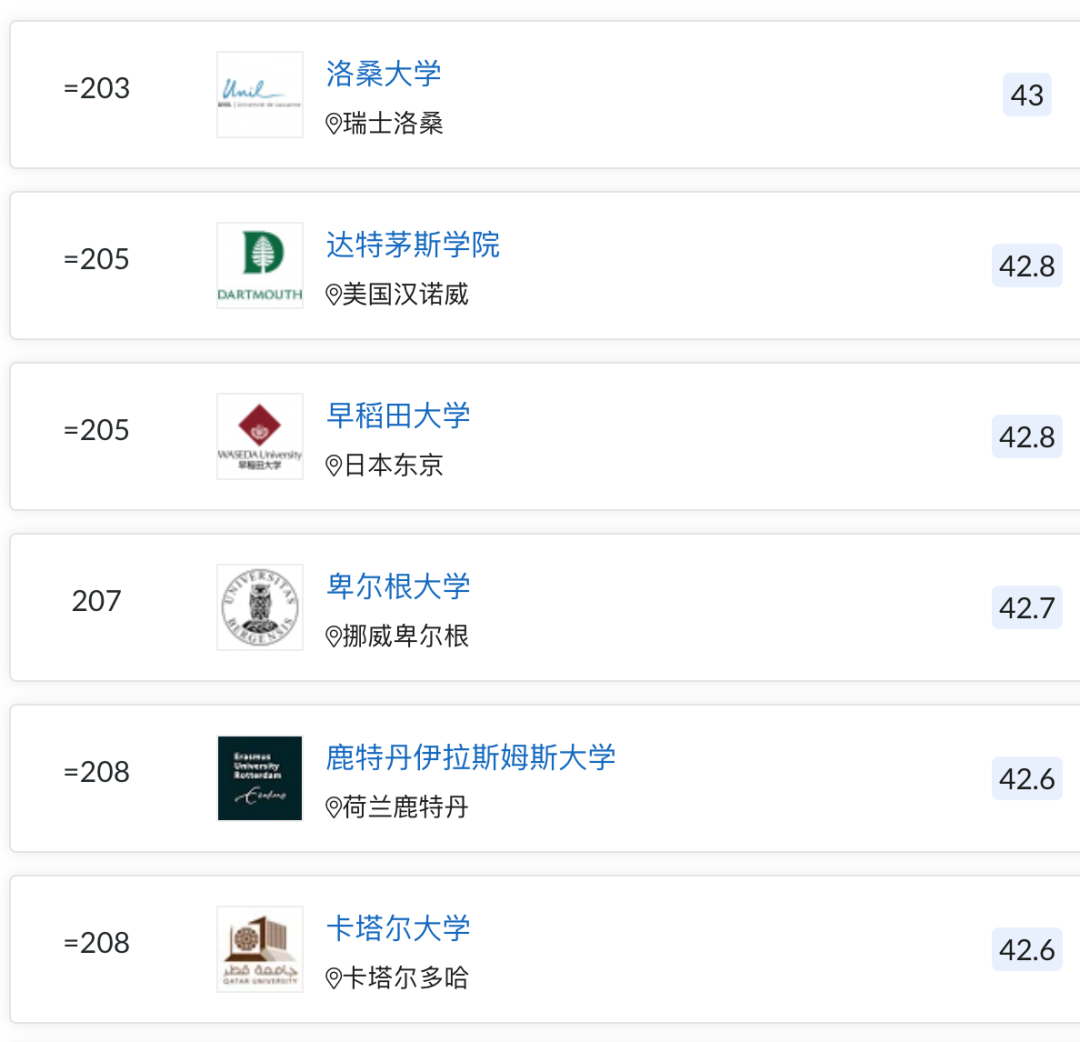Click the Waseda University logo
The height and width of the screenshot is (1042, 1080).
click(x=260, y=436)
